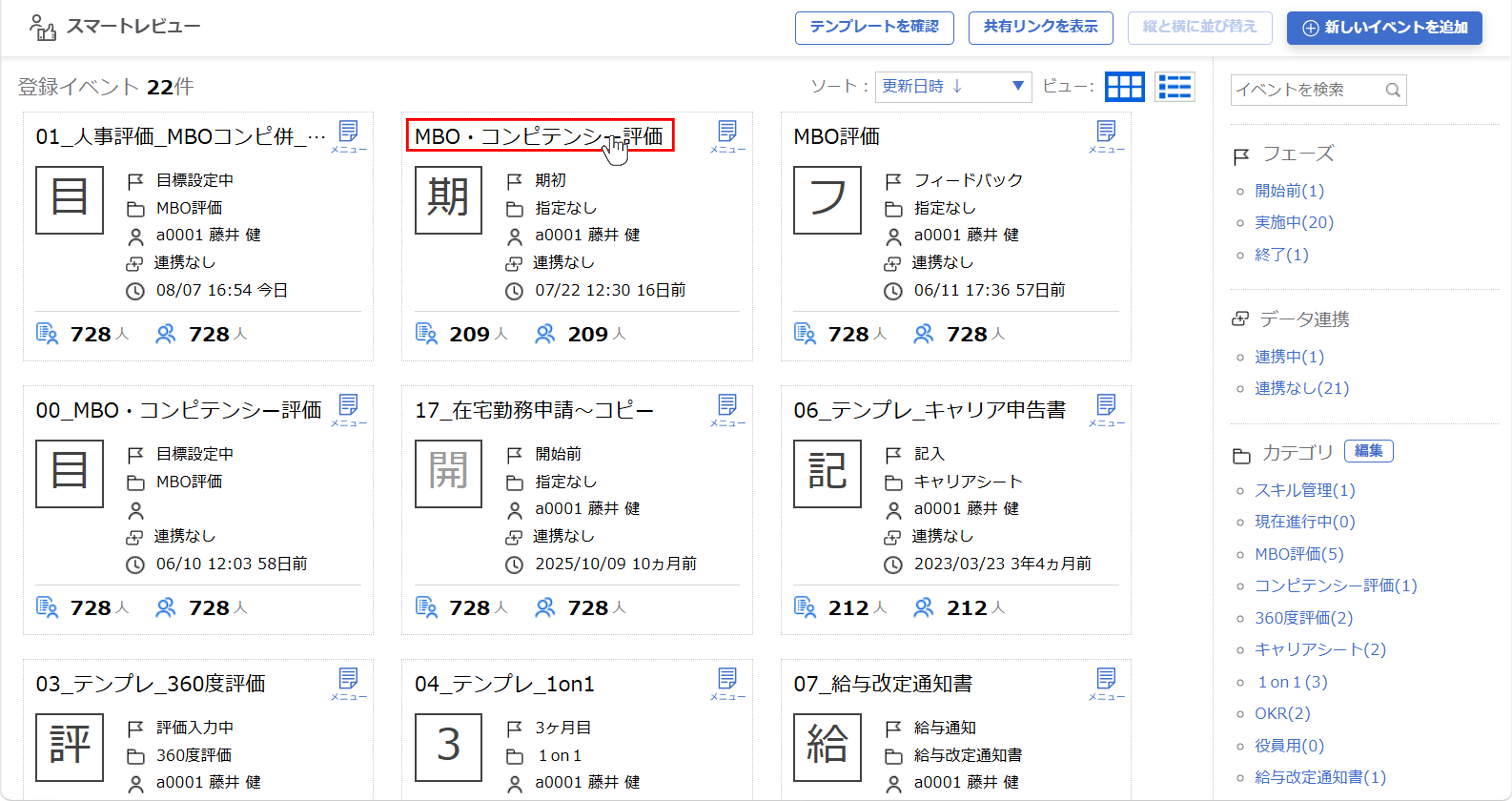1512x801 pixels.
Task: Open menu icon on 01_人事評価_MBOコンピ併 card
Action: coord(349,136)
